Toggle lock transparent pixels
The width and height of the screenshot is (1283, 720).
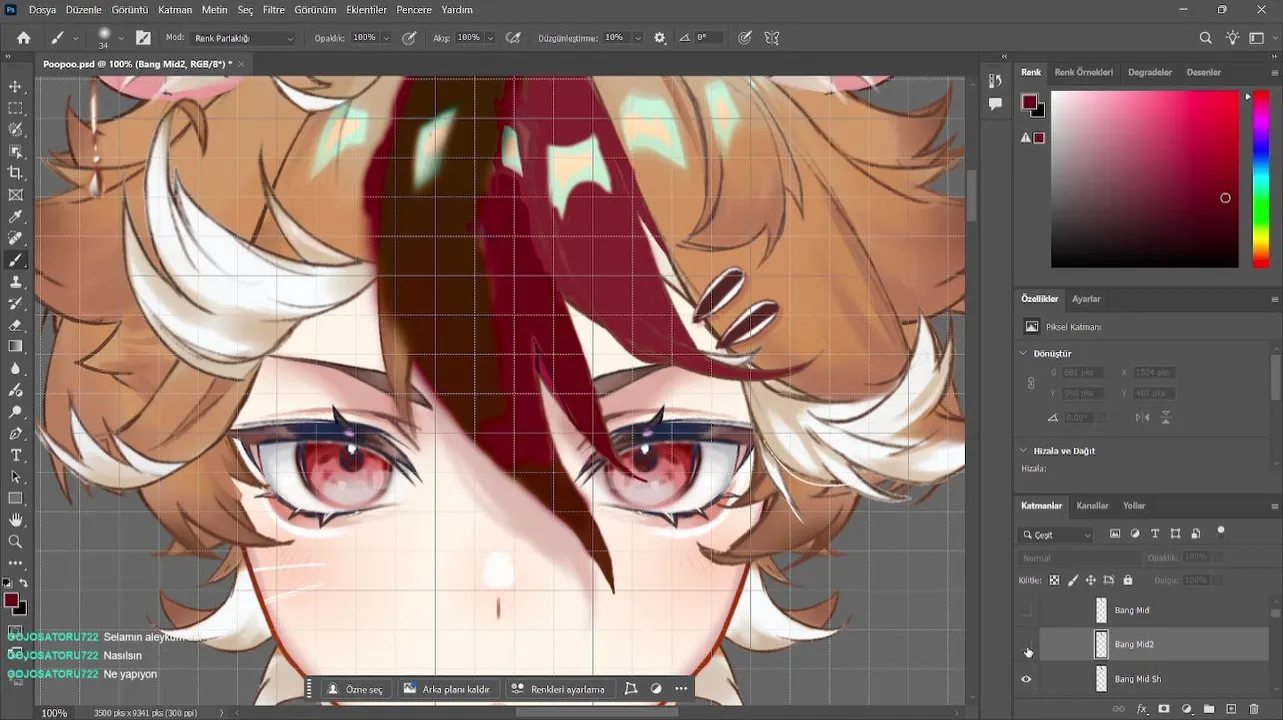pos(1054,580)
